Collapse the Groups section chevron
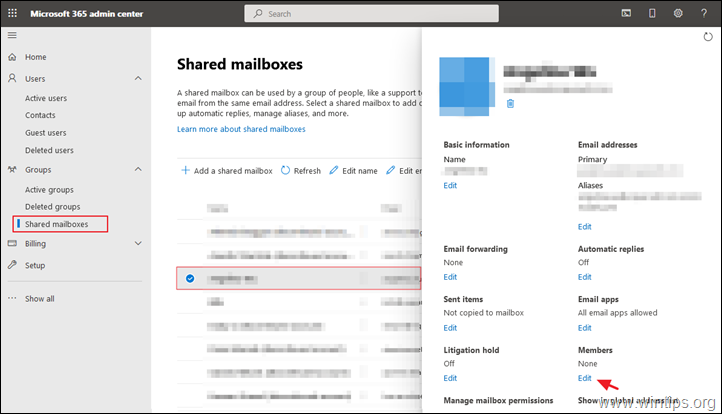 point(138,169)
